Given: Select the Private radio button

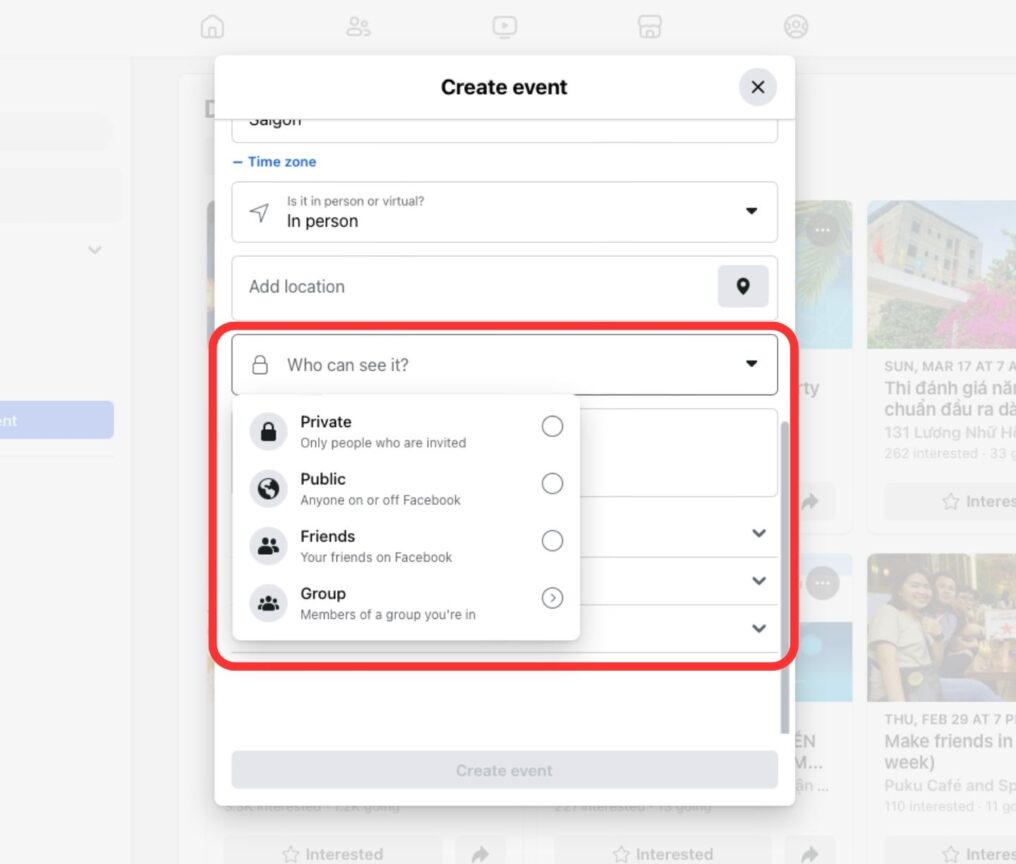Looking at the screenshot, I should [x=552, y=426].
